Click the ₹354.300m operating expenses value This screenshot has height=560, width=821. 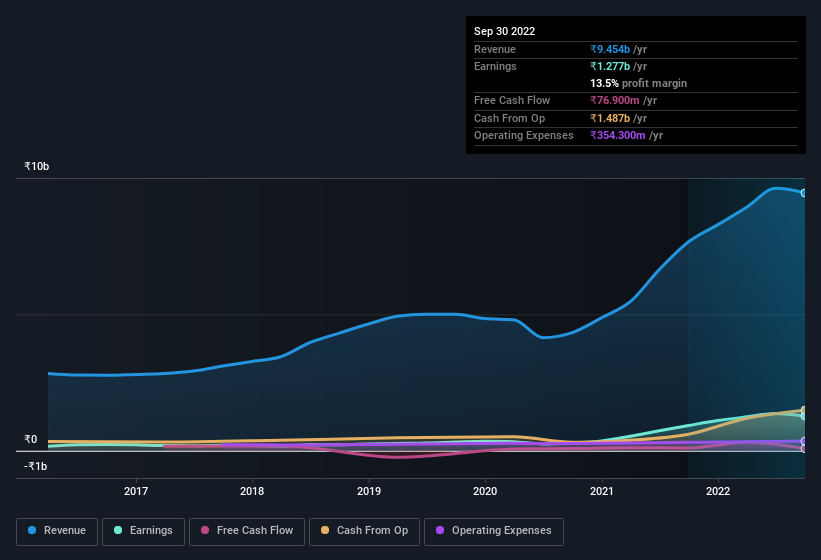(x=618, y=136)
